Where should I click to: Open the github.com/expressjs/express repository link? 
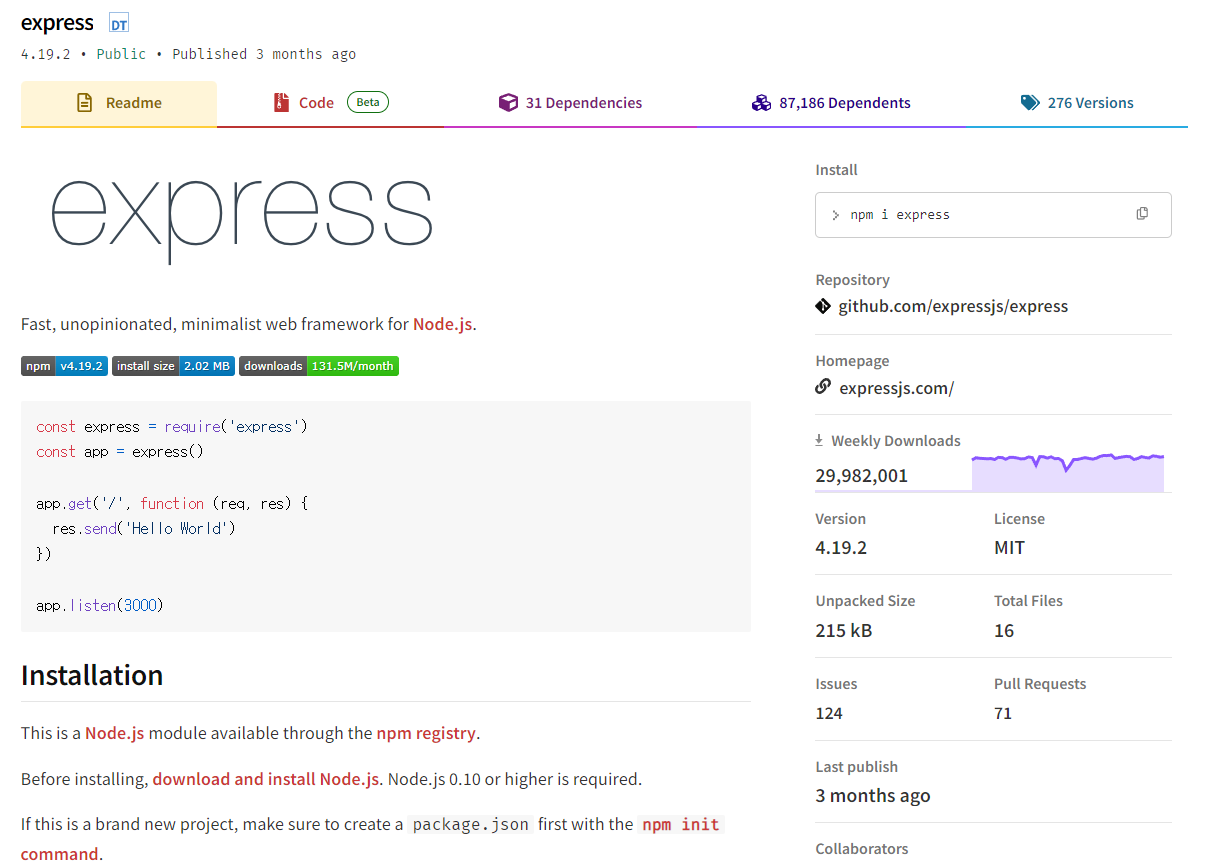coord(953,306)
